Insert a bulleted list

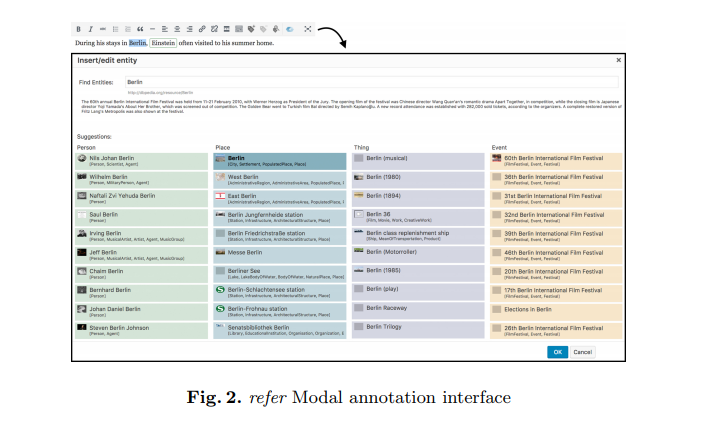pos(115,29)
